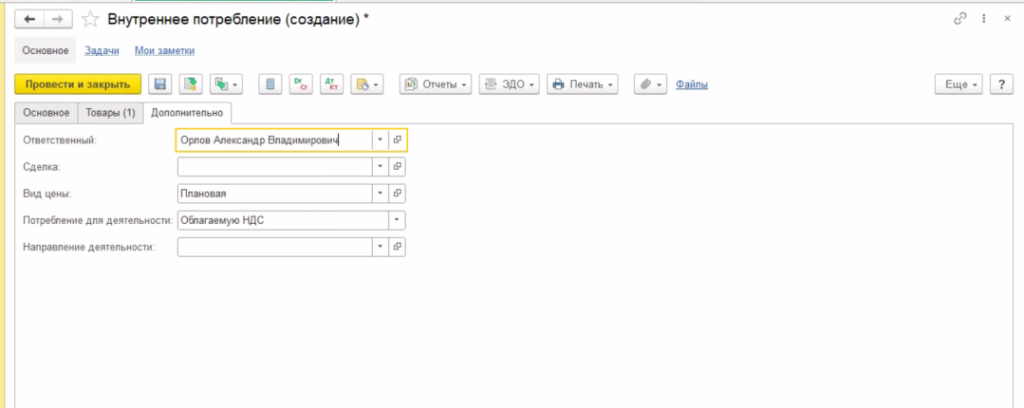Open the Потребление для деятельности dropdown
Viewport: 1024px width, 408px height.
tap(397, 219)
